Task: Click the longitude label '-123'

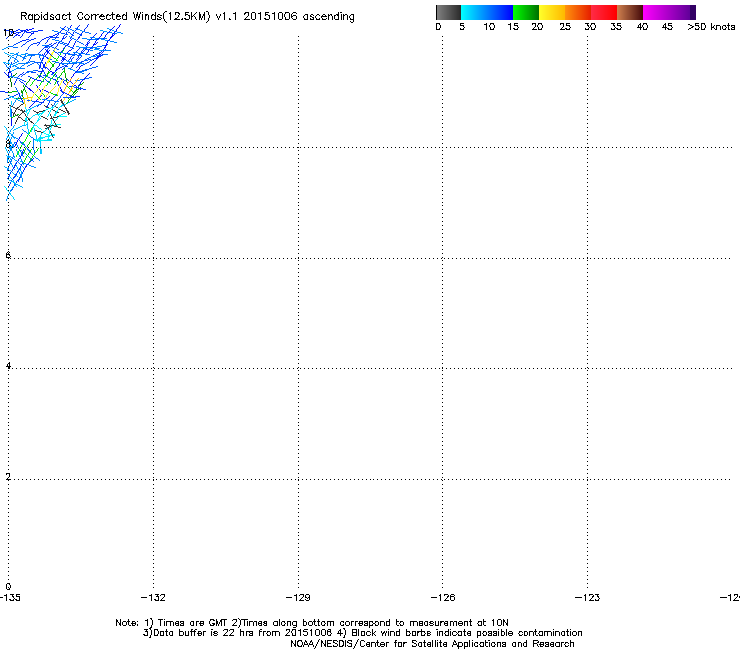Action: pos(587,598)
